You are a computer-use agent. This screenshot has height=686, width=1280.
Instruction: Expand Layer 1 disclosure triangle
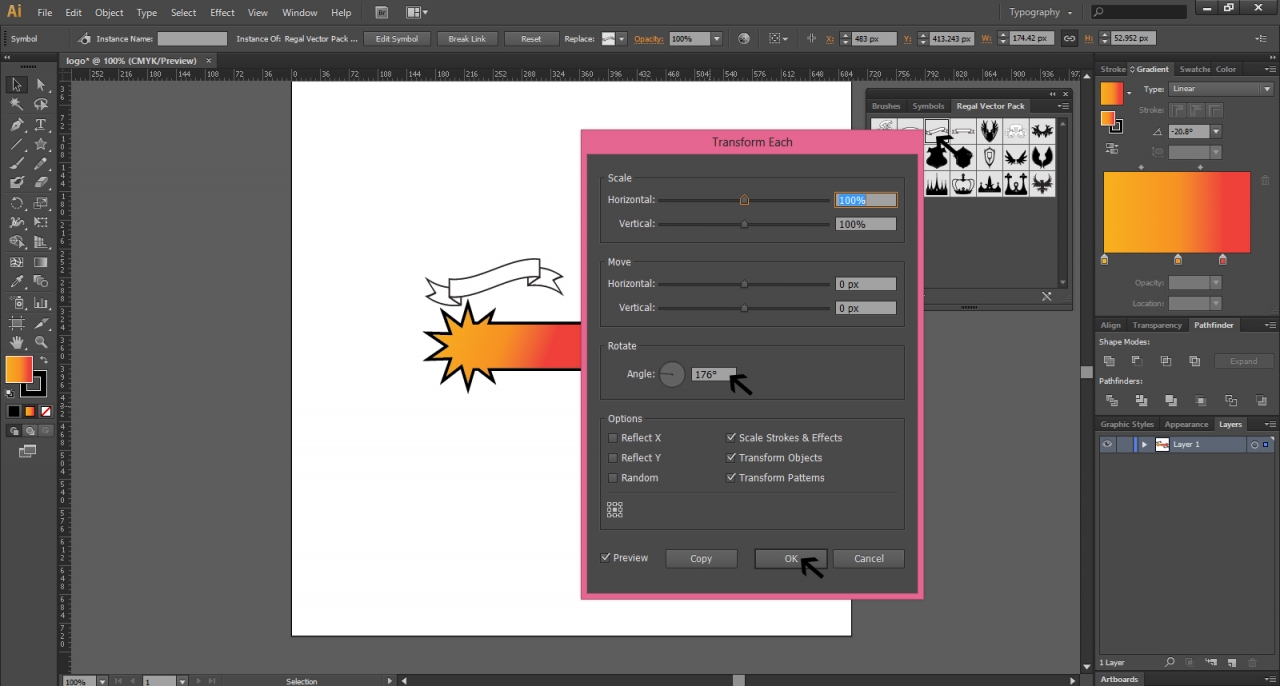pyautogui.click(x=1144, y=444)
